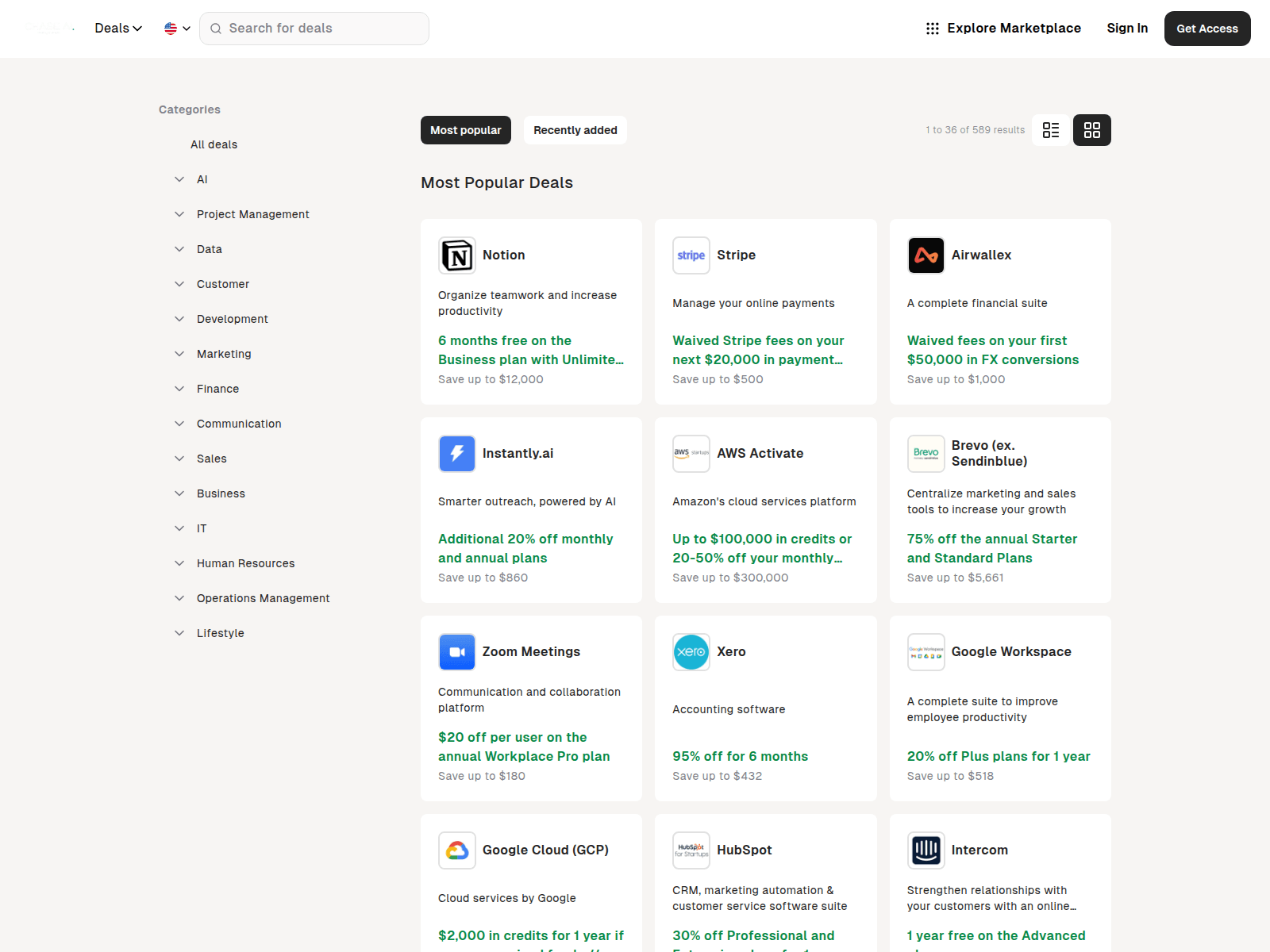The image size is (1270, 952).
Task: Open Explore Marketplace
Action: click(1003, 29)
